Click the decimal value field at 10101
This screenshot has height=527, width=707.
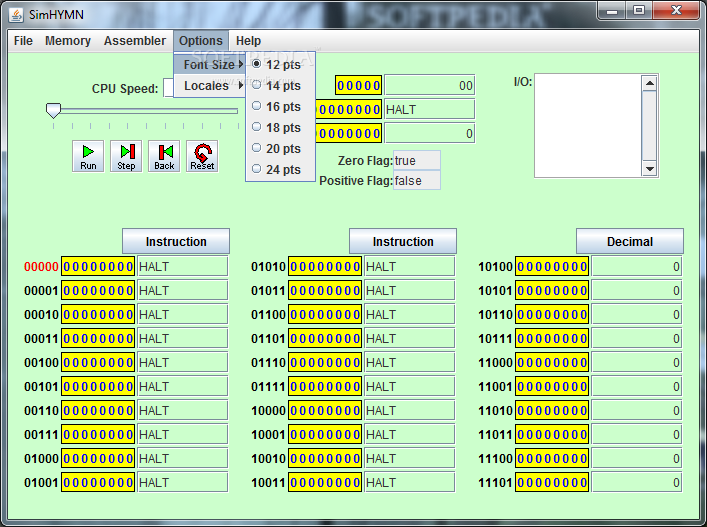click(636, 290)
